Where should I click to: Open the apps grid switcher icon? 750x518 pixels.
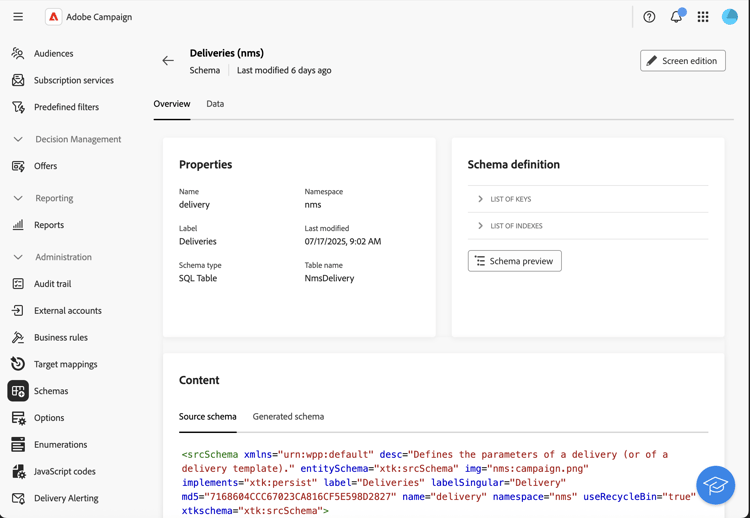[703, 17]
